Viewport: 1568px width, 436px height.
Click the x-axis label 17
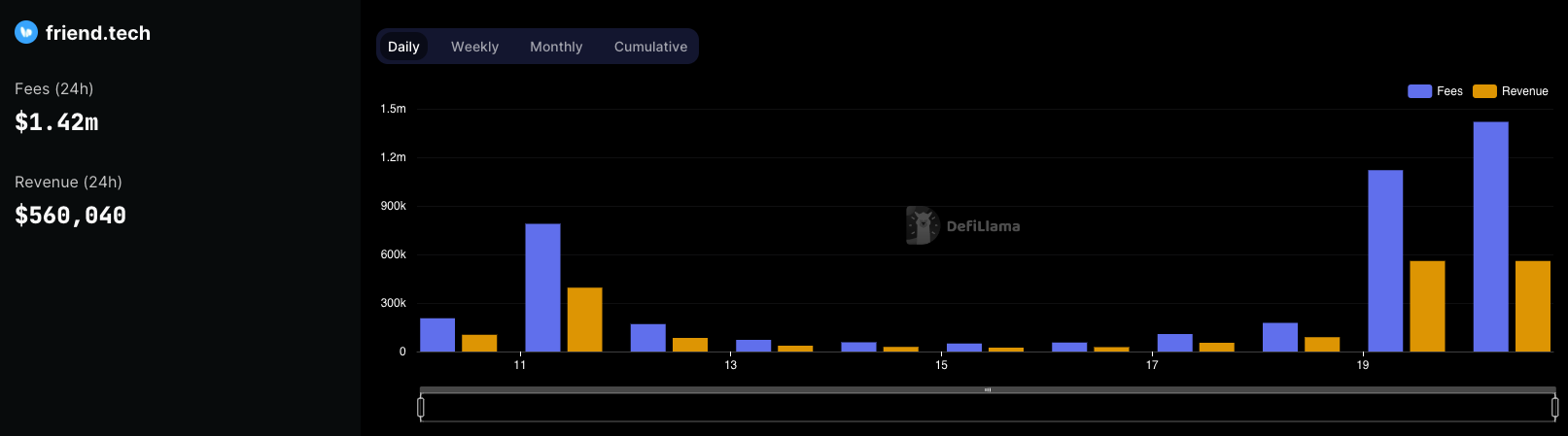click(1152, 365)
